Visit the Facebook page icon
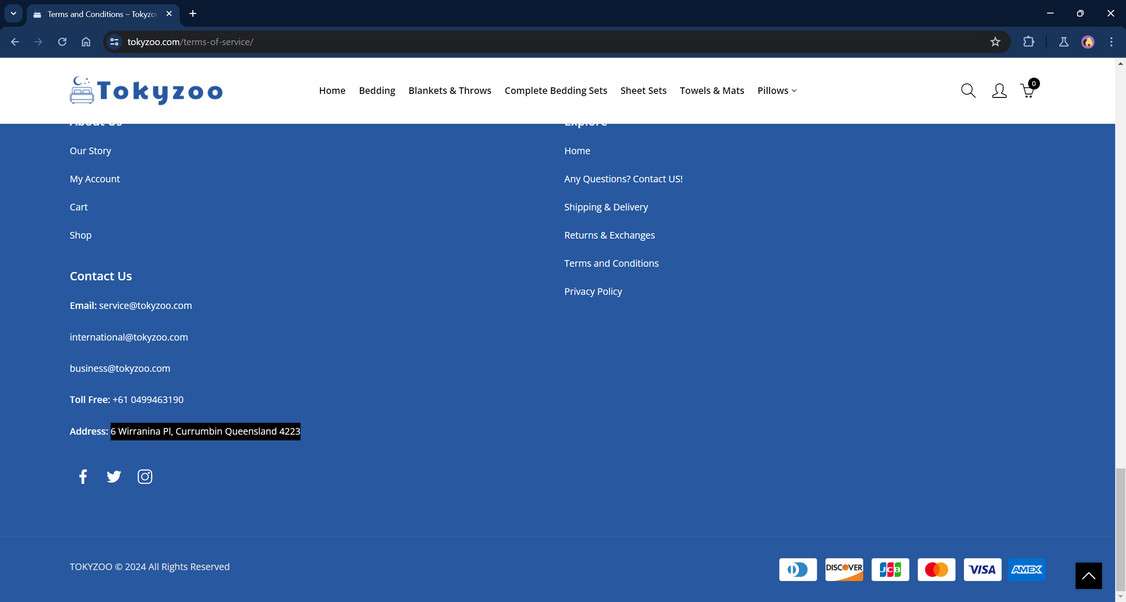1126x602 pixels. point(83,476)
